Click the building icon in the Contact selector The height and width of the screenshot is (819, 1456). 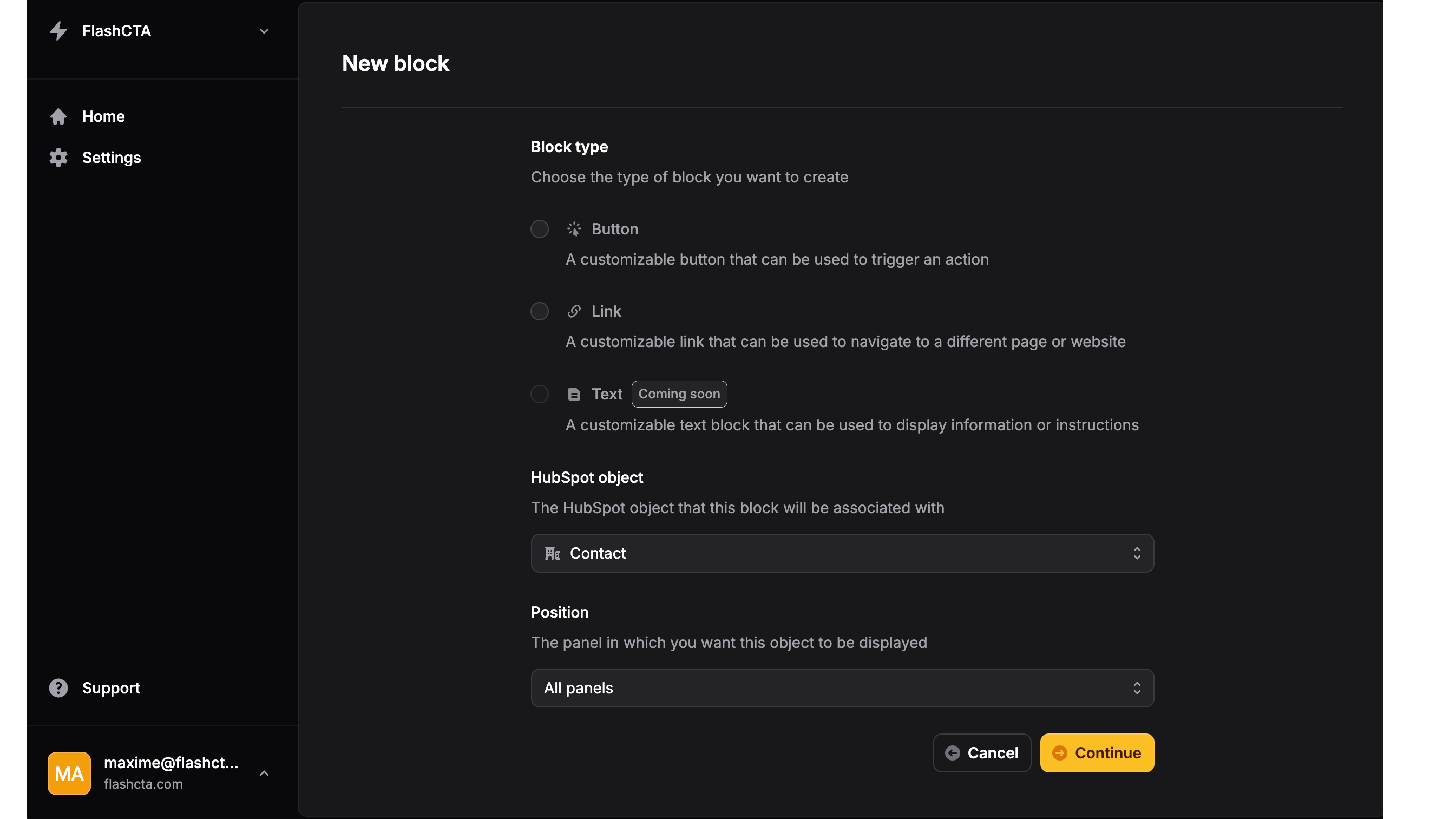552,553
